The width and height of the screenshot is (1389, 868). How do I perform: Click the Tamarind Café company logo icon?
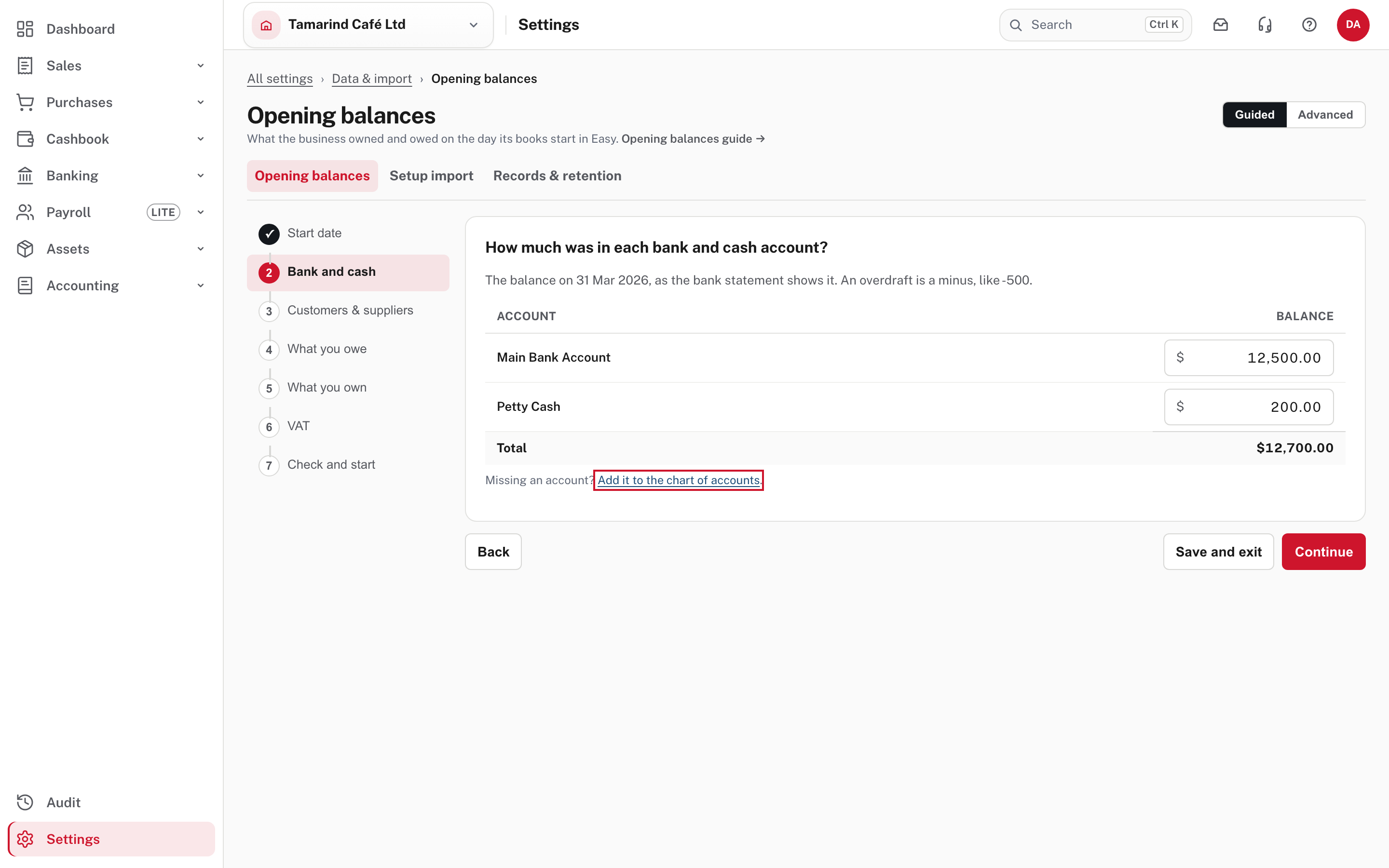click(x=266, y=25)
